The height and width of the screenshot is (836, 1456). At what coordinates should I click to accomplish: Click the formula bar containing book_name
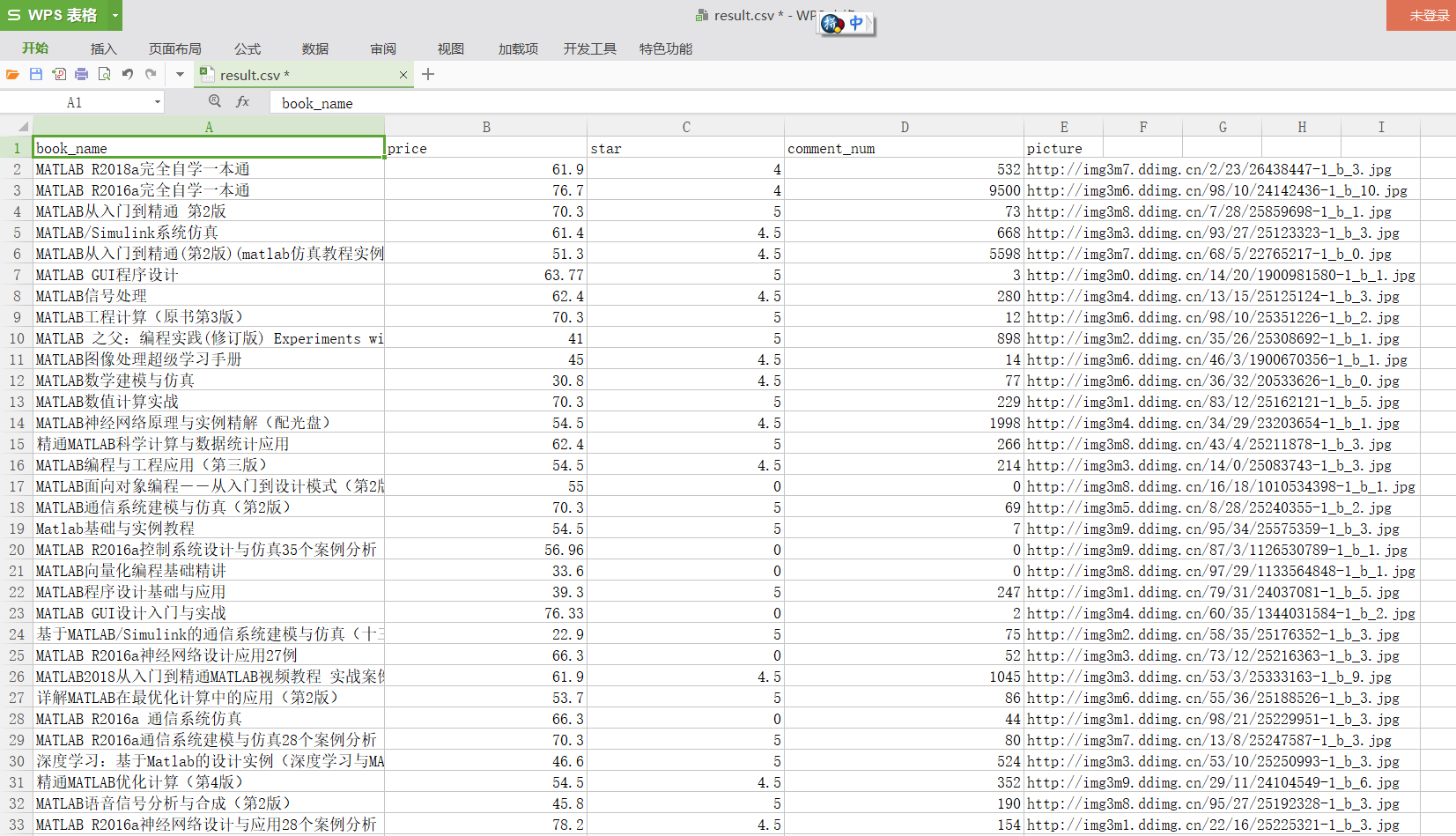coord(863,103)
